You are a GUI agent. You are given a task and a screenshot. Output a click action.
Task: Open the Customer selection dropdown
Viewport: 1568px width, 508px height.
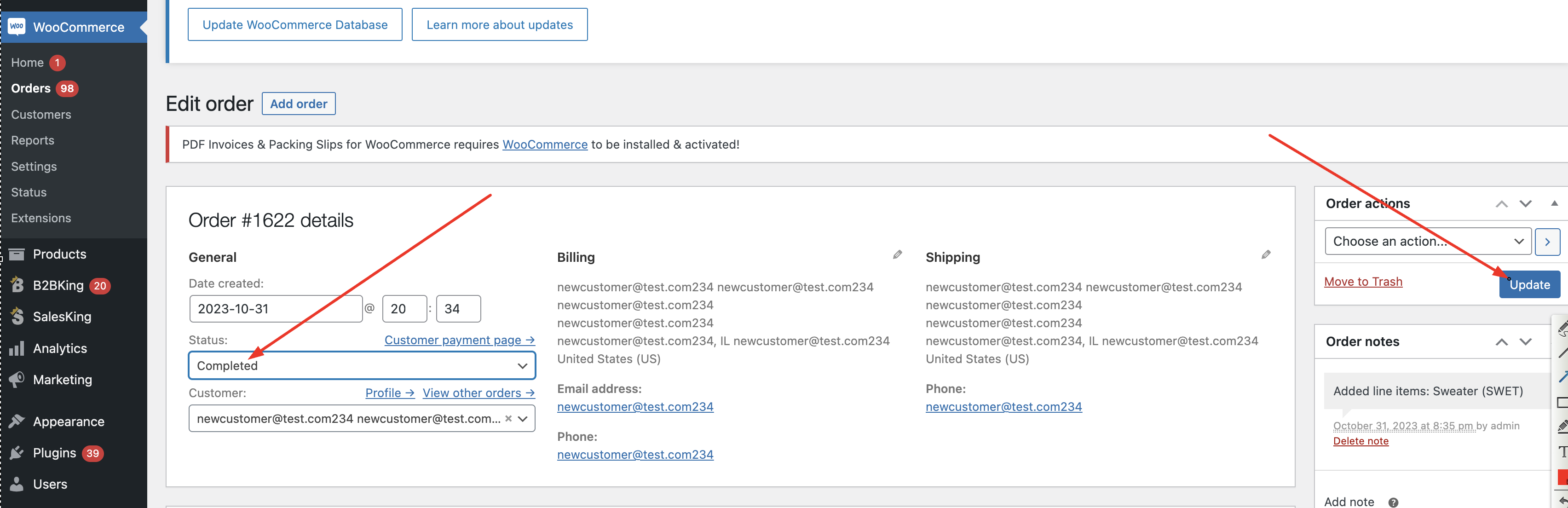click(362, 418)
